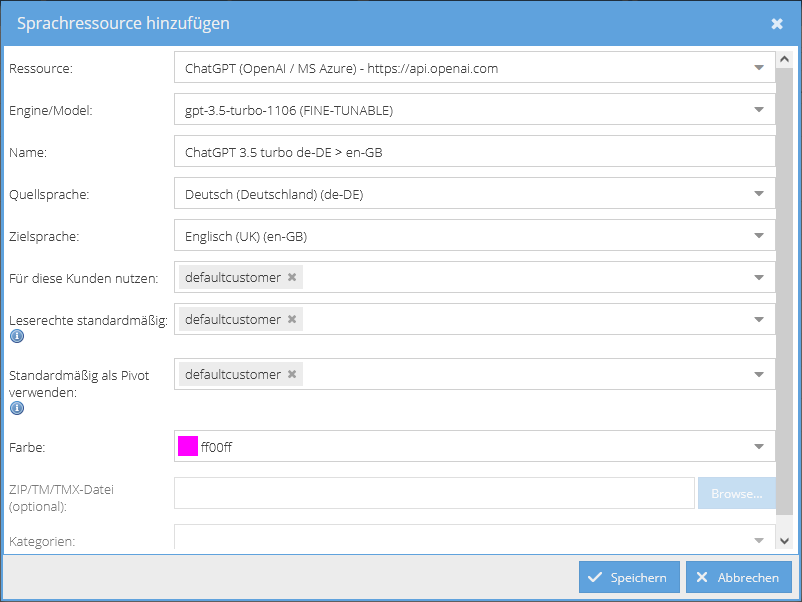This screenshot has height=602, width=802.
Task: Click the Speichern button
Action: click(x=629, y=577)
